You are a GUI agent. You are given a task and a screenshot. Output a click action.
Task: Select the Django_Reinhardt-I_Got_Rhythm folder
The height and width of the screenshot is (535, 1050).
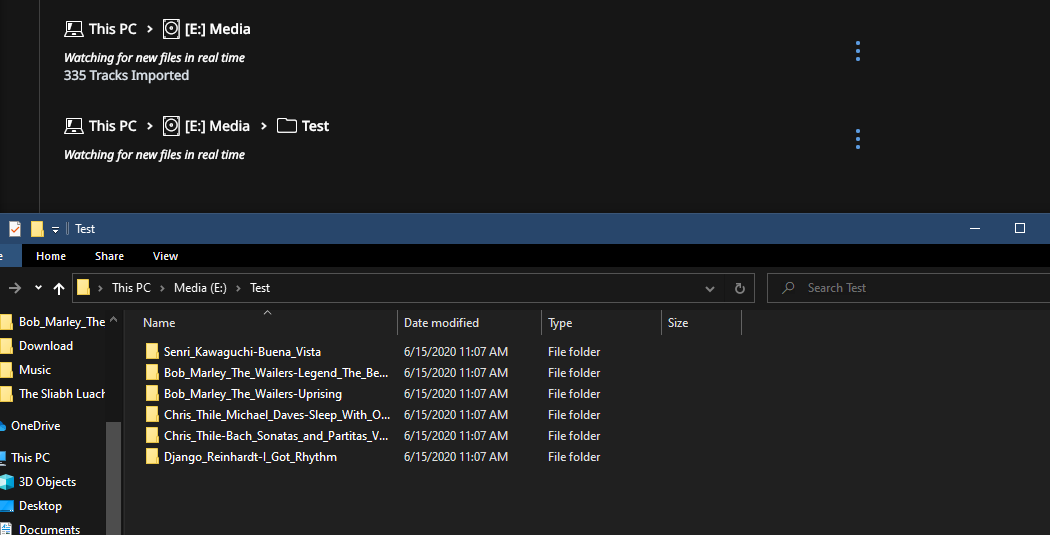pyautogui.click(x=250, y=457)
